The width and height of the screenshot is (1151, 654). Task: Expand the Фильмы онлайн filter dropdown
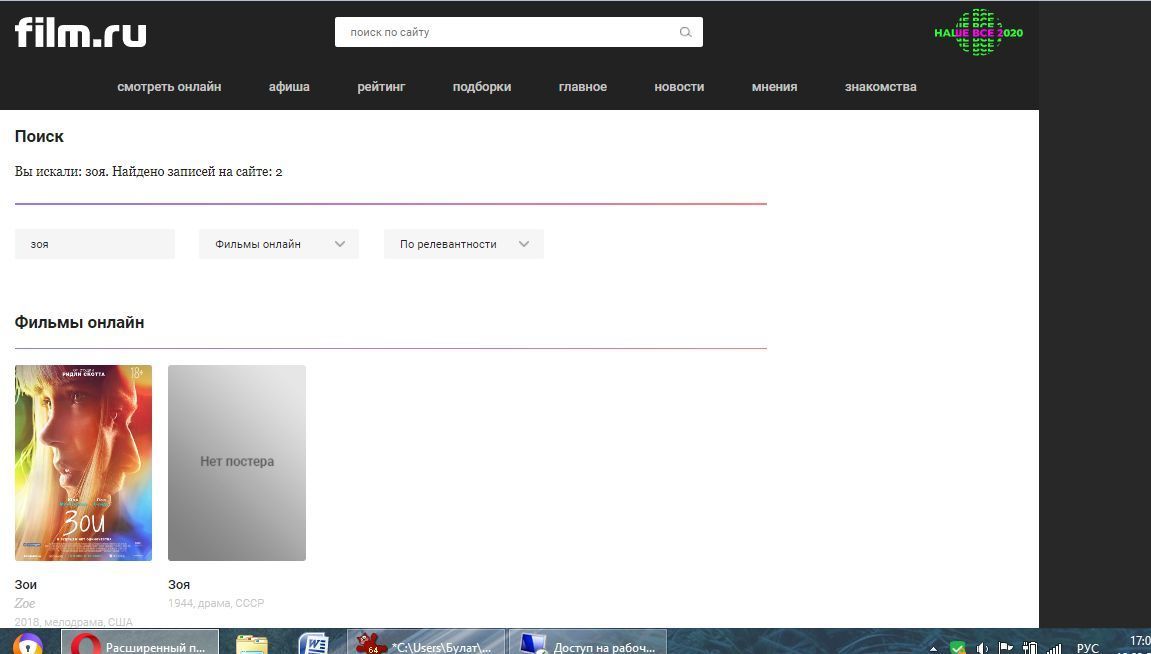279,244
